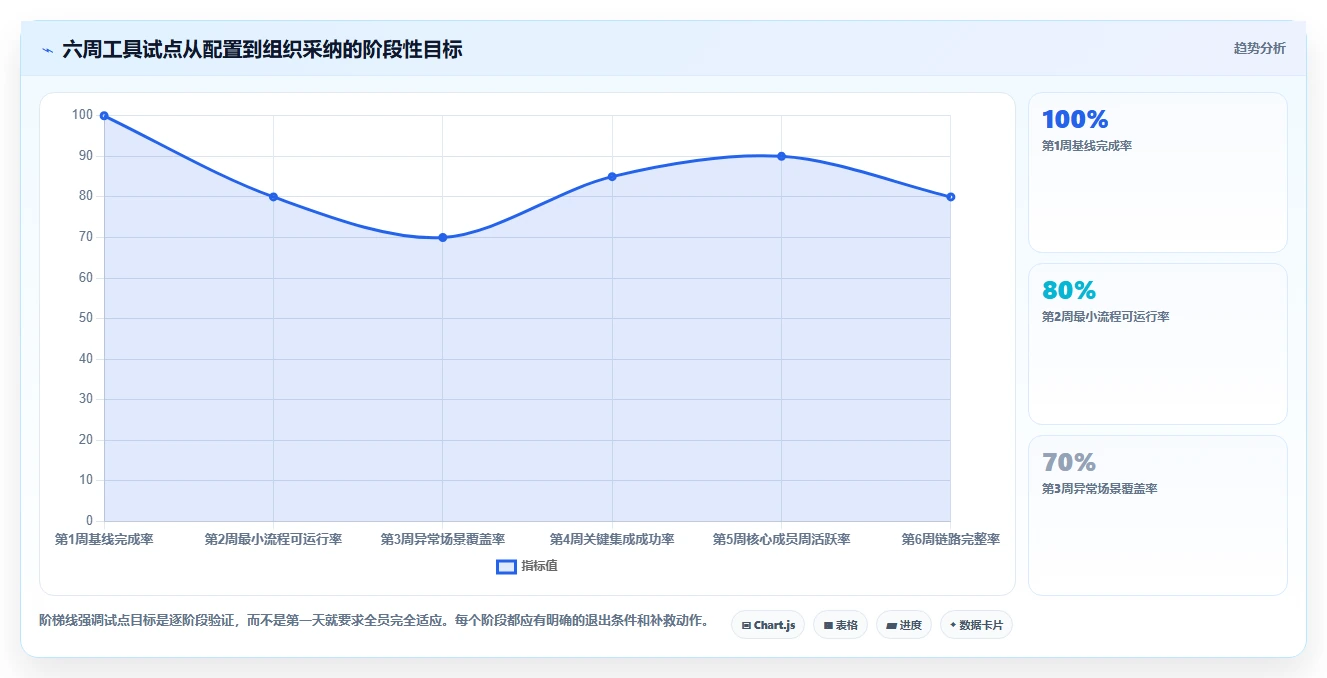This screenshot has height=678, width=1327.
Task: Click the 第2周最小流程可运行率 data point at 80
Action: pyautogui.click(x=273, y=197)
